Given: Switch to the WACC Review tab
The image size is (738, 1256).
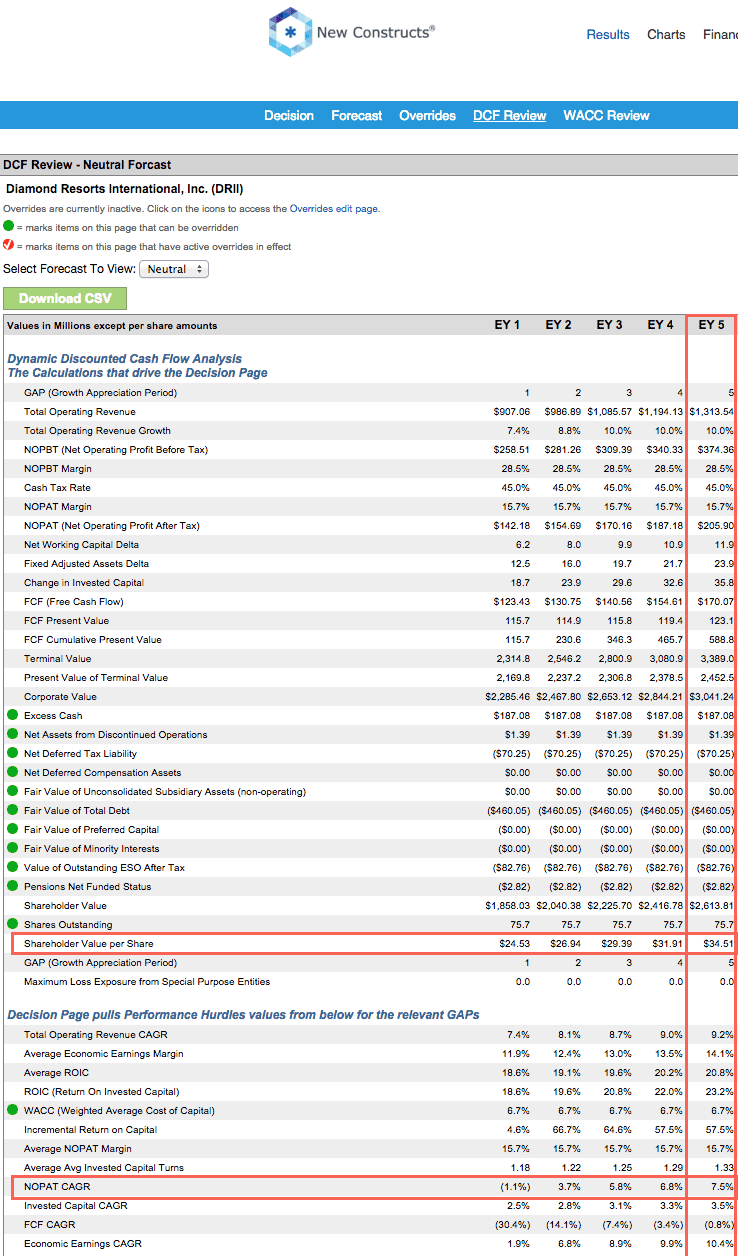Looking at the screenshot, I should click(x=606, y=115).
